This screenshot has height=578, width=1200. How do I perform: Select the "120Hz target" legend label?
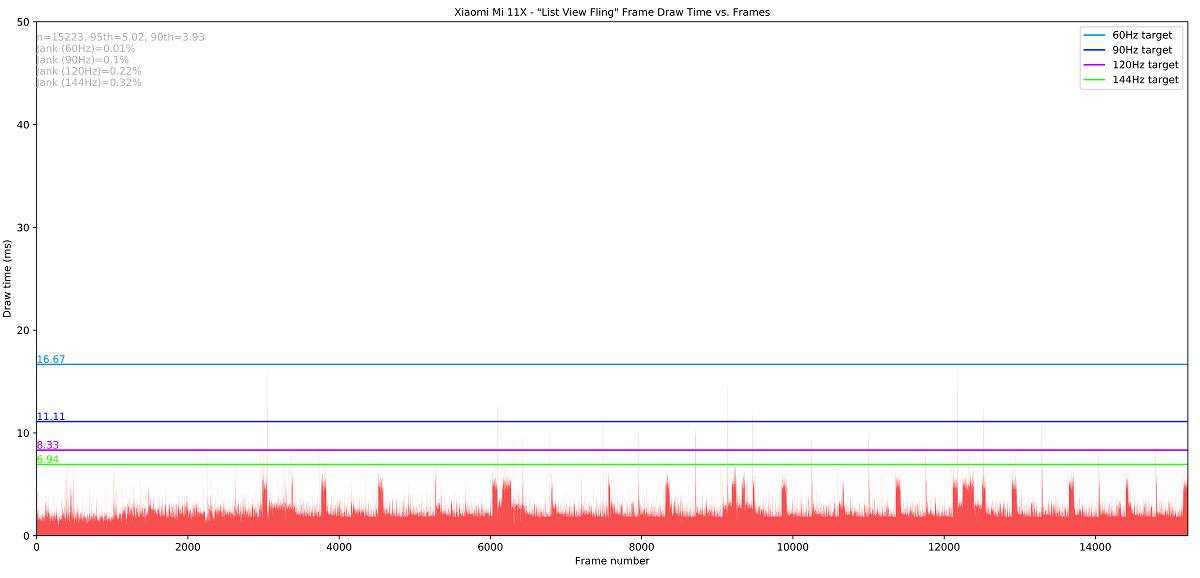(x=1145, y=65)
